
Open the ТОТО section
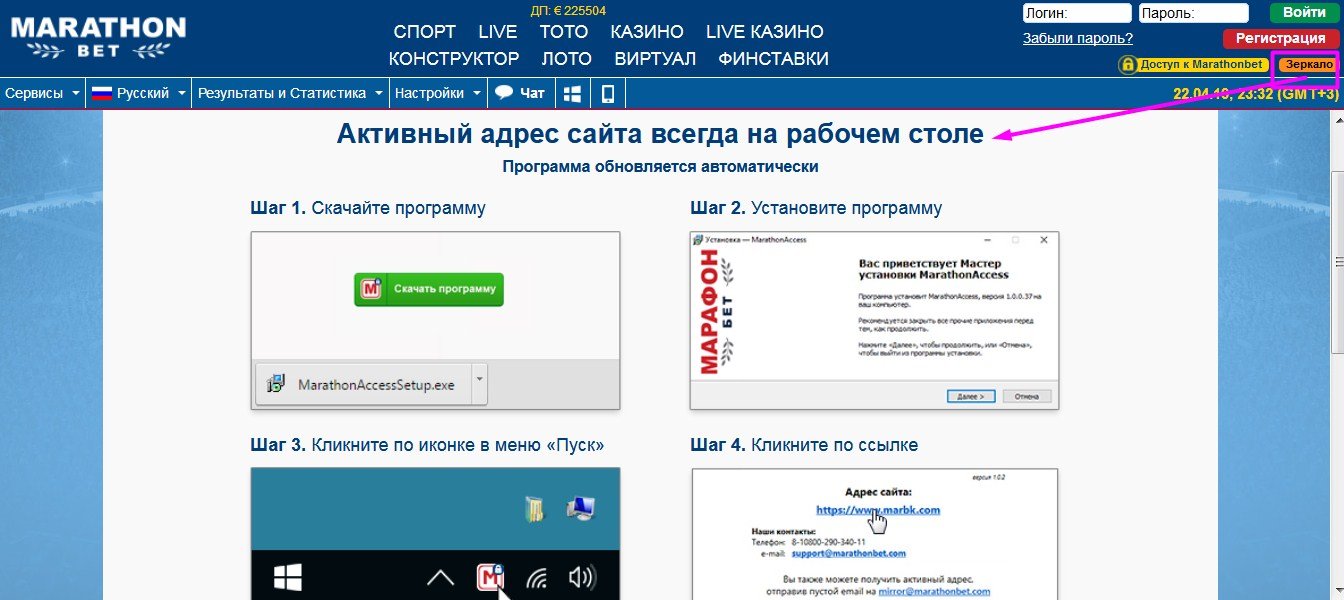coord(564,32)
